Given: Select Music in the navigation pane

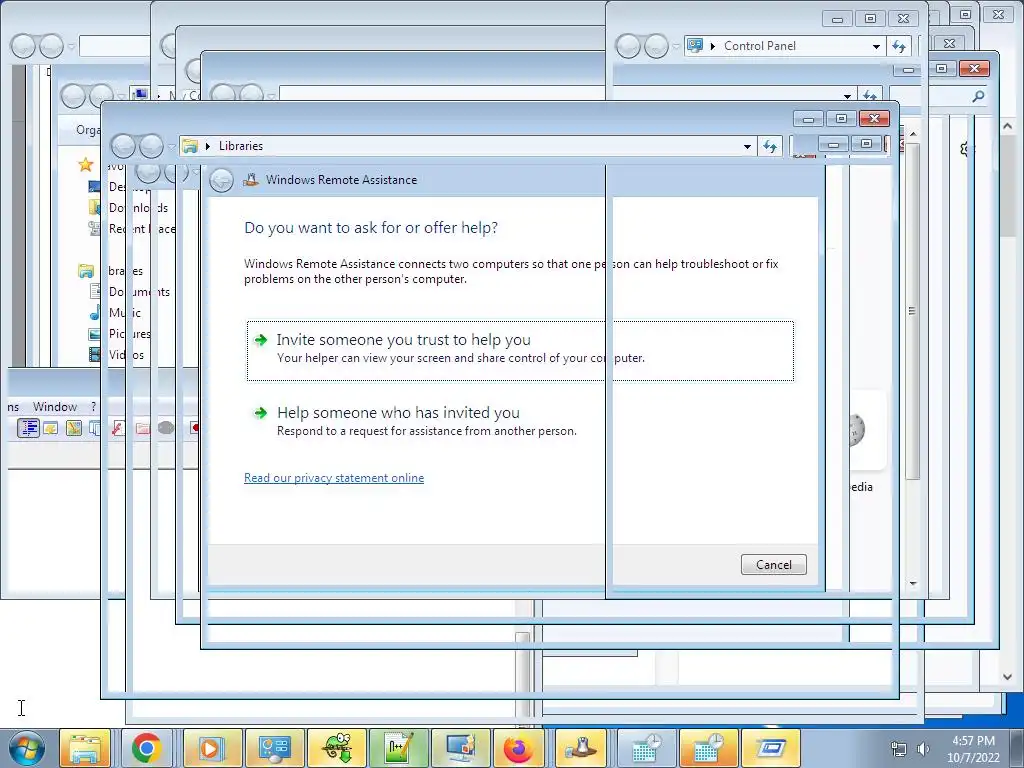Looking at the screenshot, I should 125,313.
